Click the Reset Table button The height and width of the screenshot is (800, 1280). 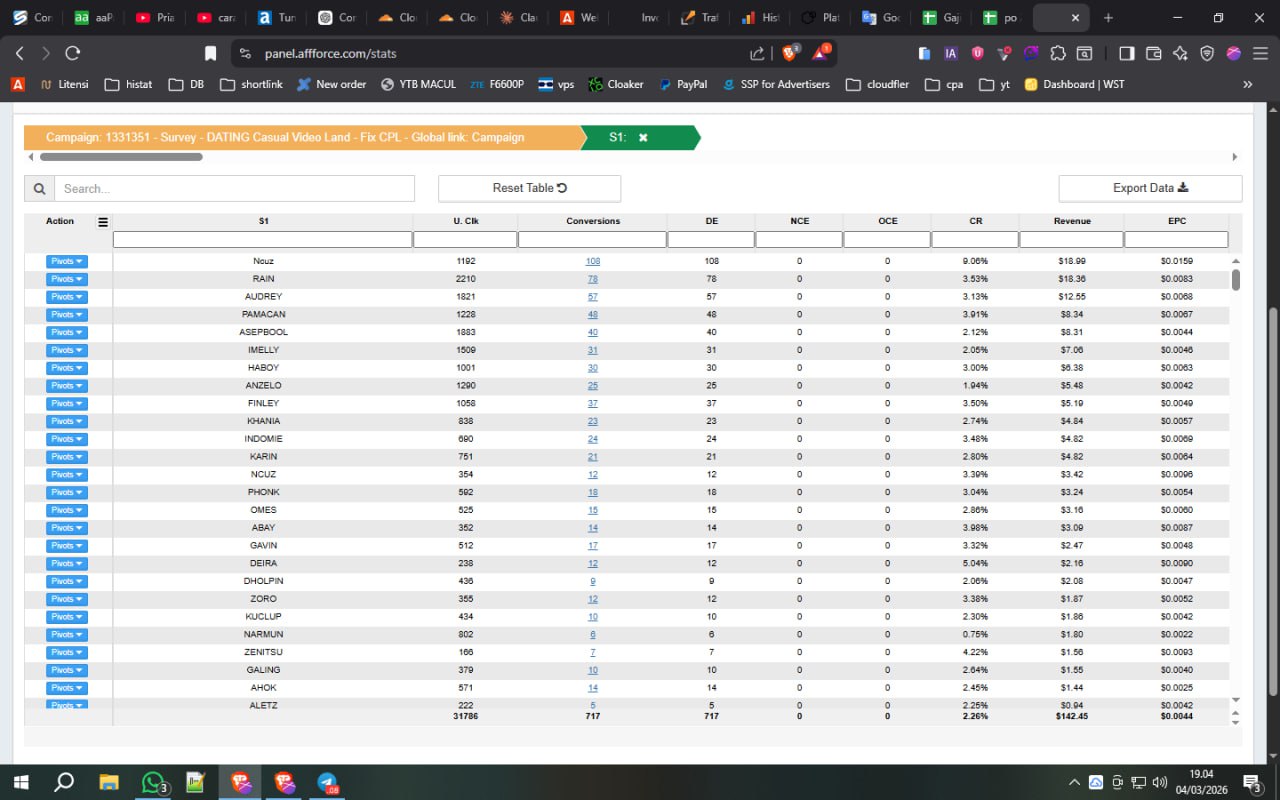[529, 188]
